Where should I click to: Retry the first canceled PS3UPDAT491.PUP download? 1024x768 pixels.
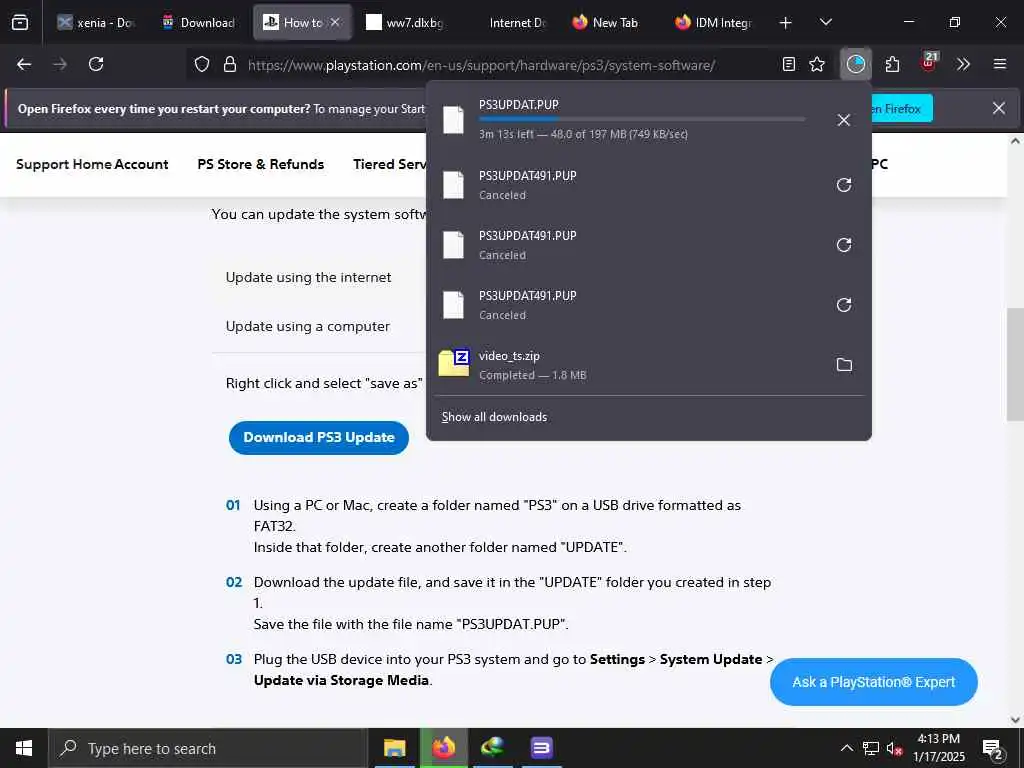(844, 185)
